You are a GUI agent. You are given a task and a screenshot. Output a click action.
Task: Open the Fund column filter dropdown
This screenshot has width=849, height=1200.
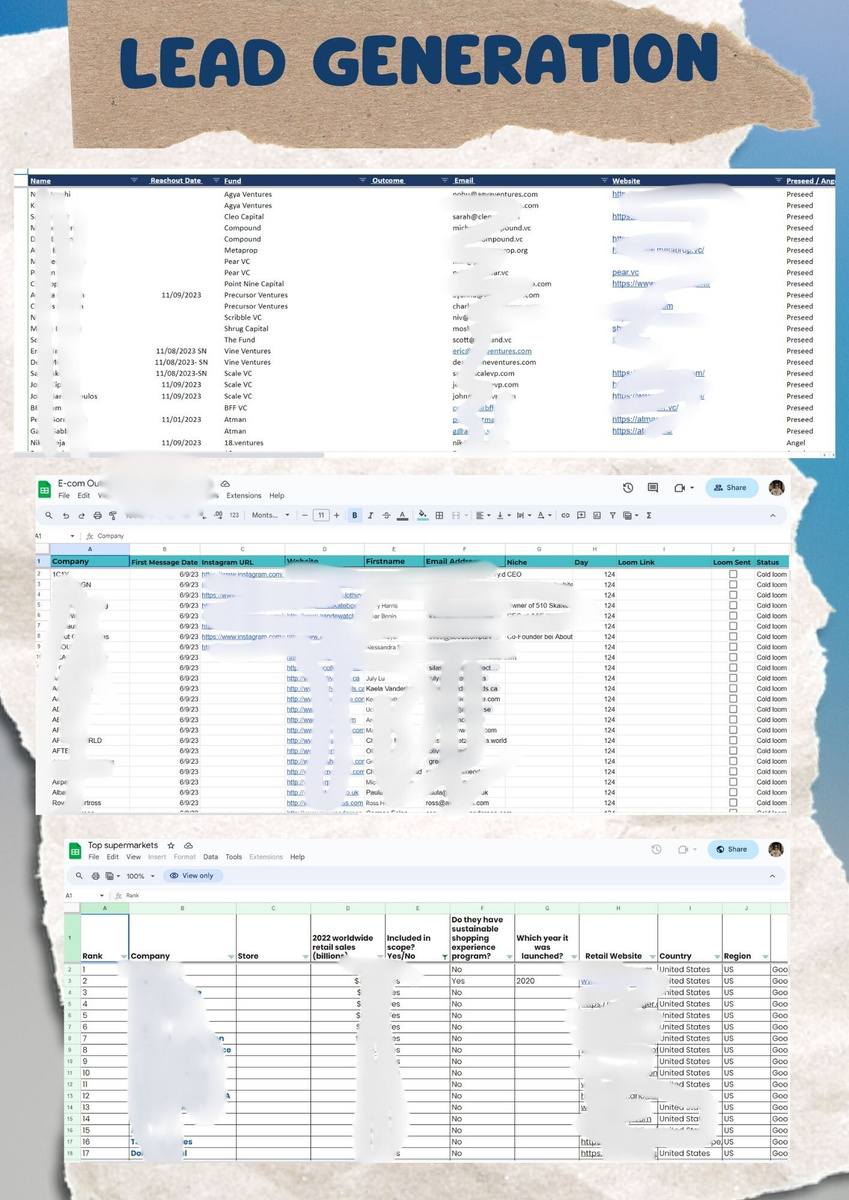pyautogui.click(x=362, y=180)
